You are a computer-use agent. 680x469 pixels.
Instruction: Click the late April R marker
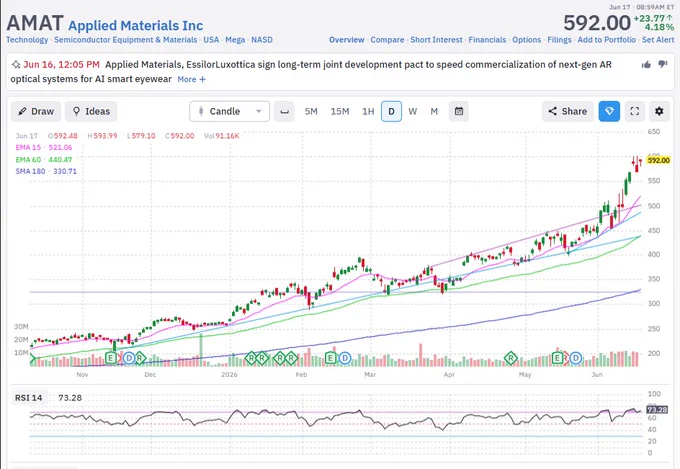pos(511,358)
